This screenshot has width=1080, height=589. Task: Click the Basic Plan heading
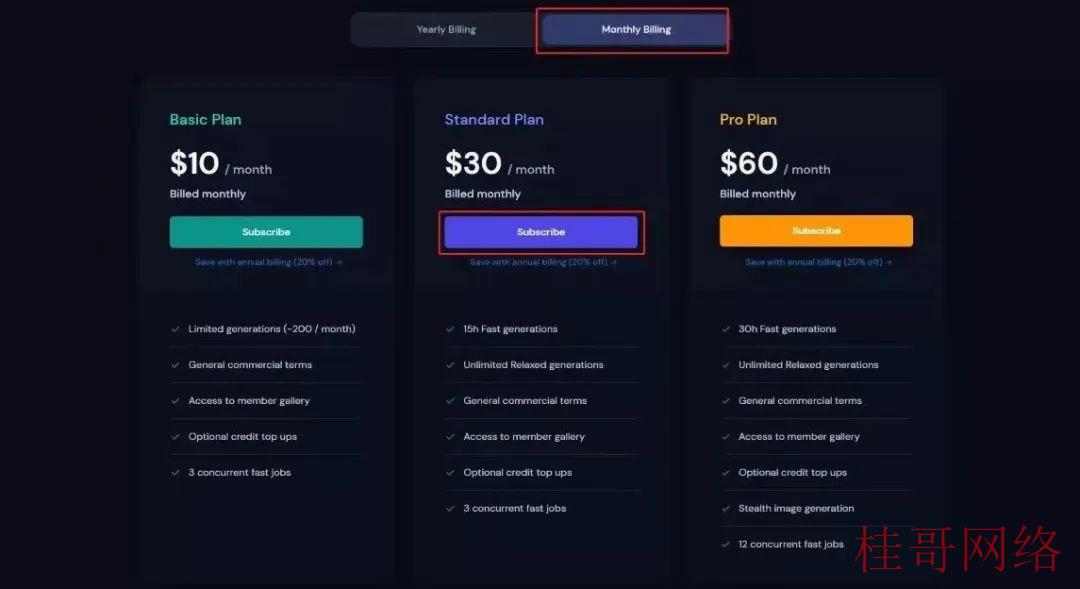click(205, 120)
